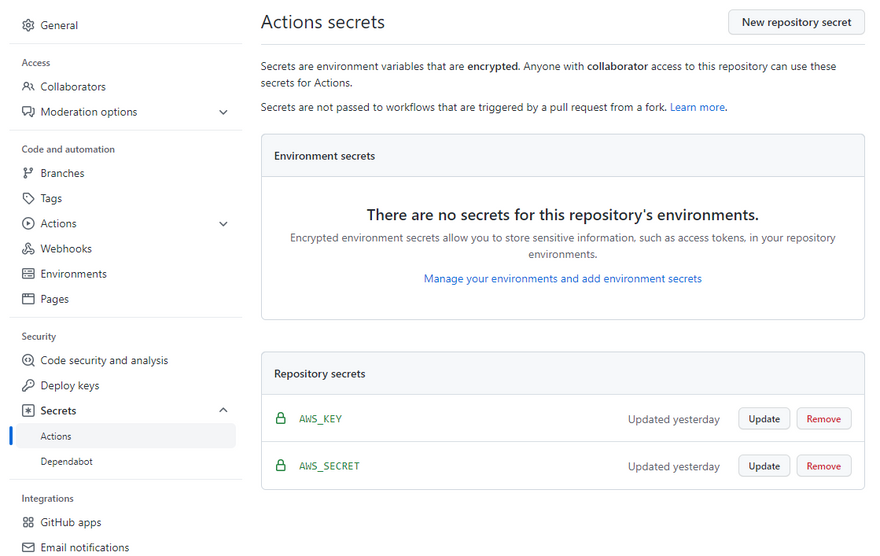The width and height of the screenshot is (880, 556).
Task: Click the AWS_KEY secret name
Action: tap(320, 419)
